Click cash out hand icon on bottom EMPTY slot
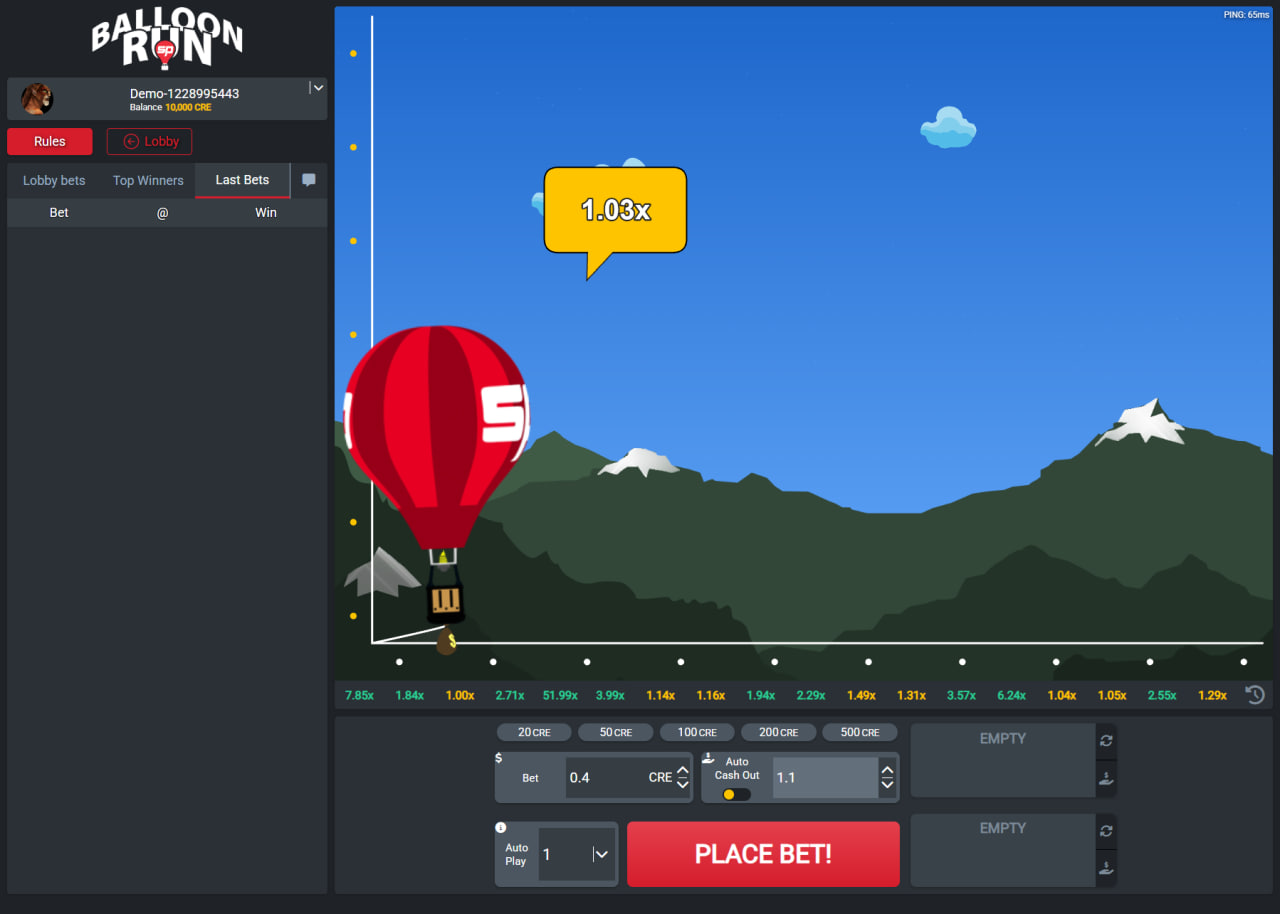This screenshot has height=914, width=1280. click(1105, 870)
